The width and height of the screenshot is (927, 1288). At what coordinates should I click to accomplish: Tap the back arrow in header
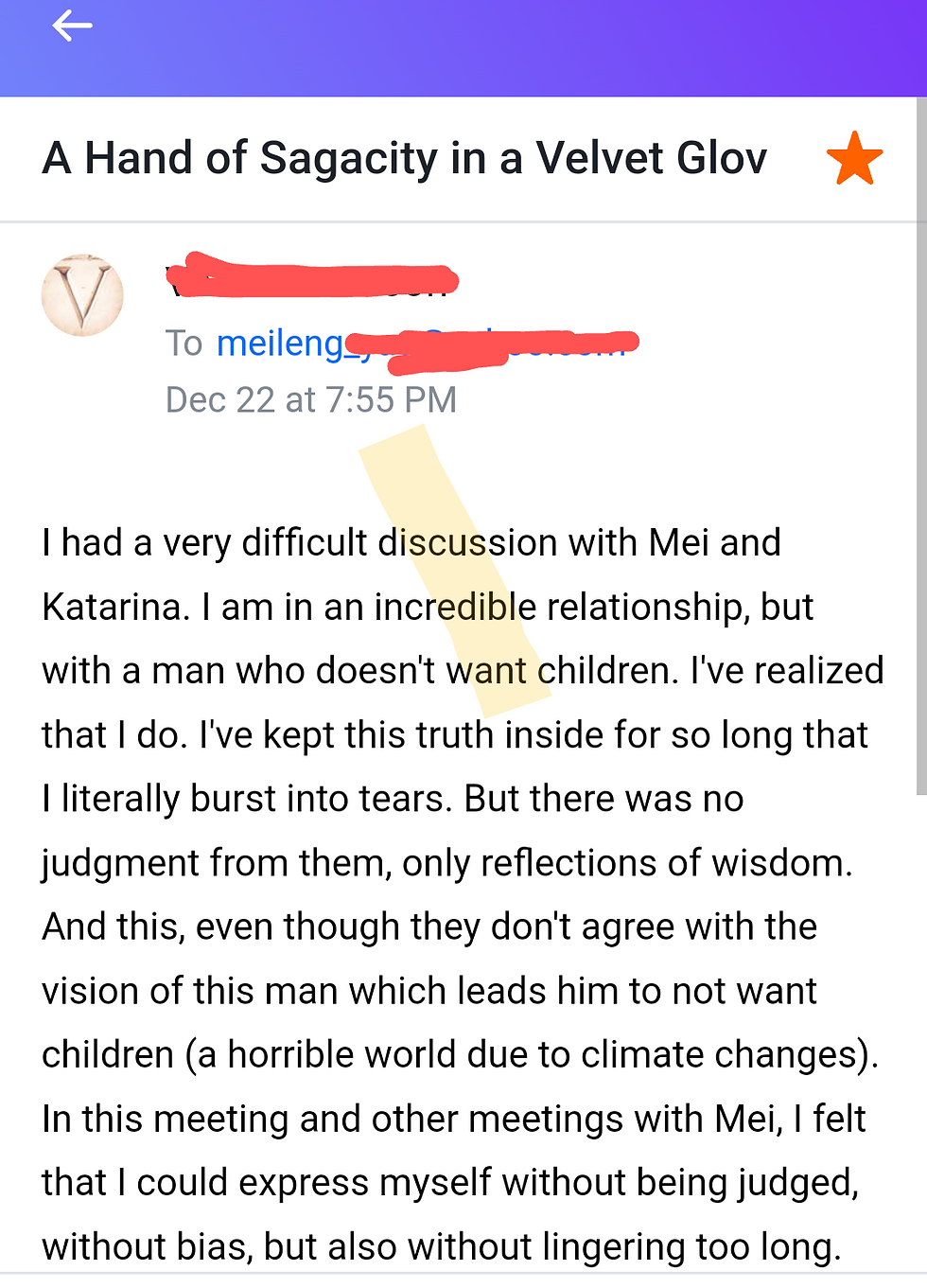(x=72, y=26)
